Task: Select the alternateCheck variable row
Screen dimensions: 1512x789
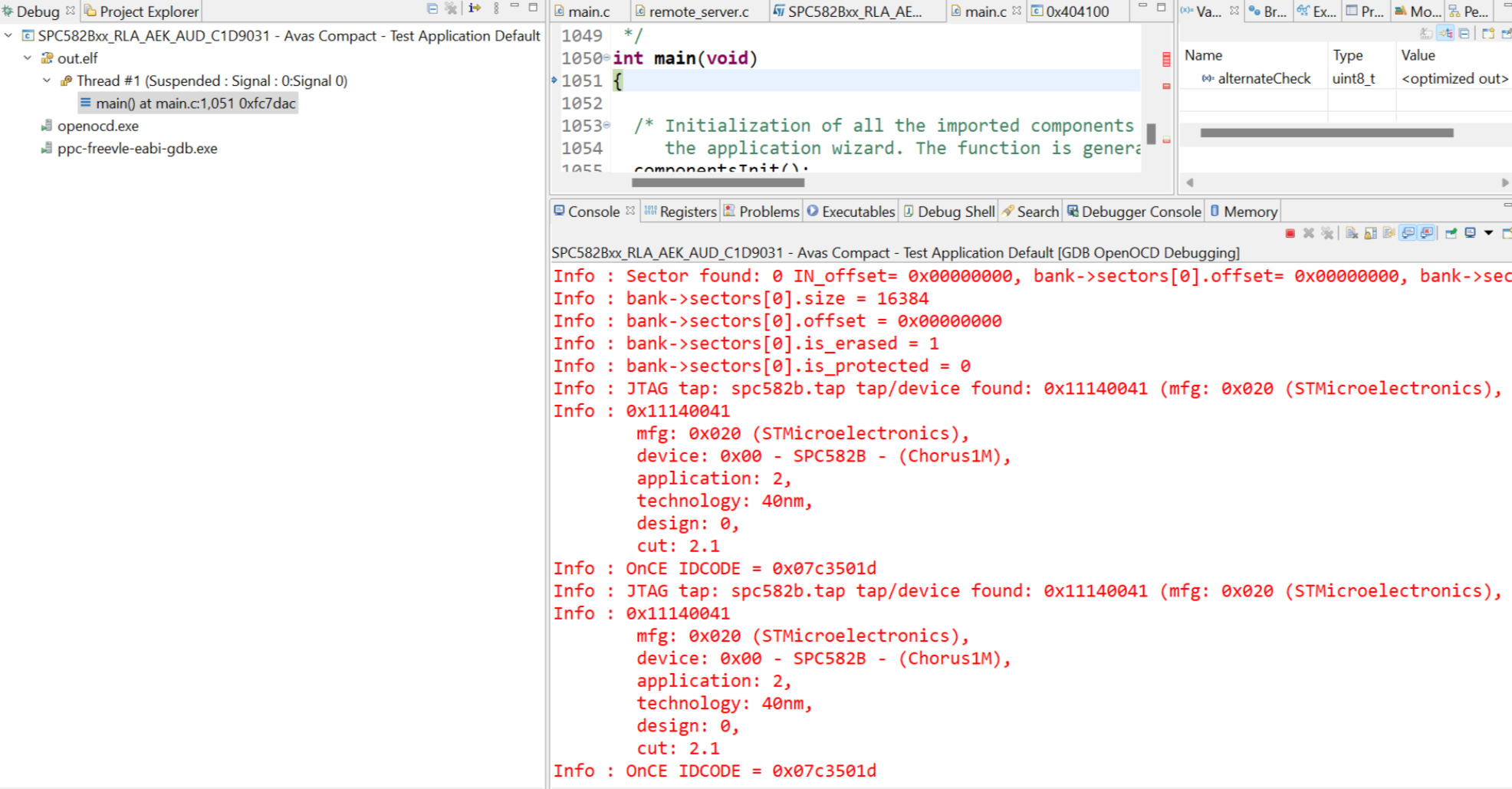Action: 1262,78
